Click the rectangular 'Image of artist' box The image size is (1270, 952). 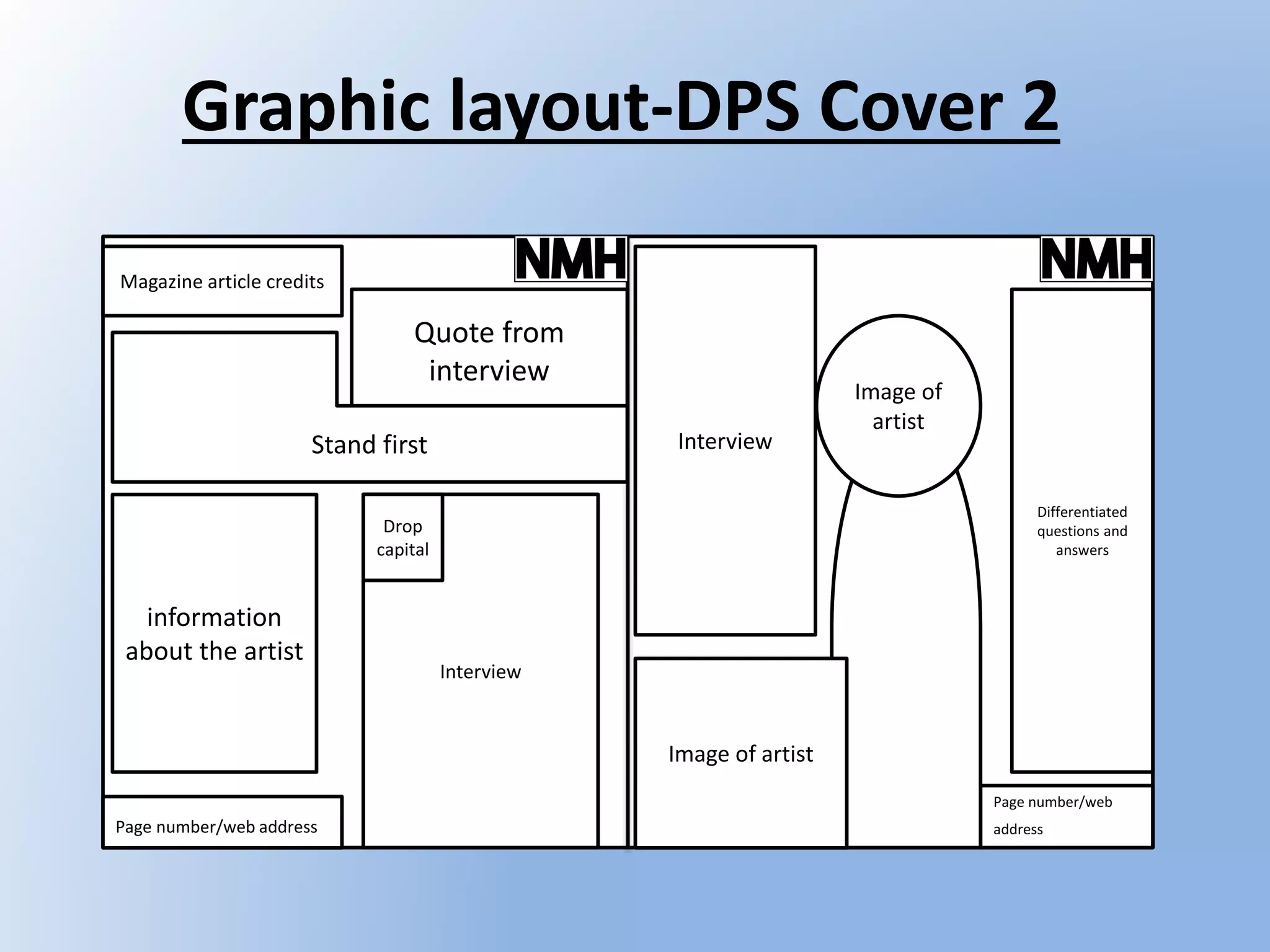coord(741,753)
